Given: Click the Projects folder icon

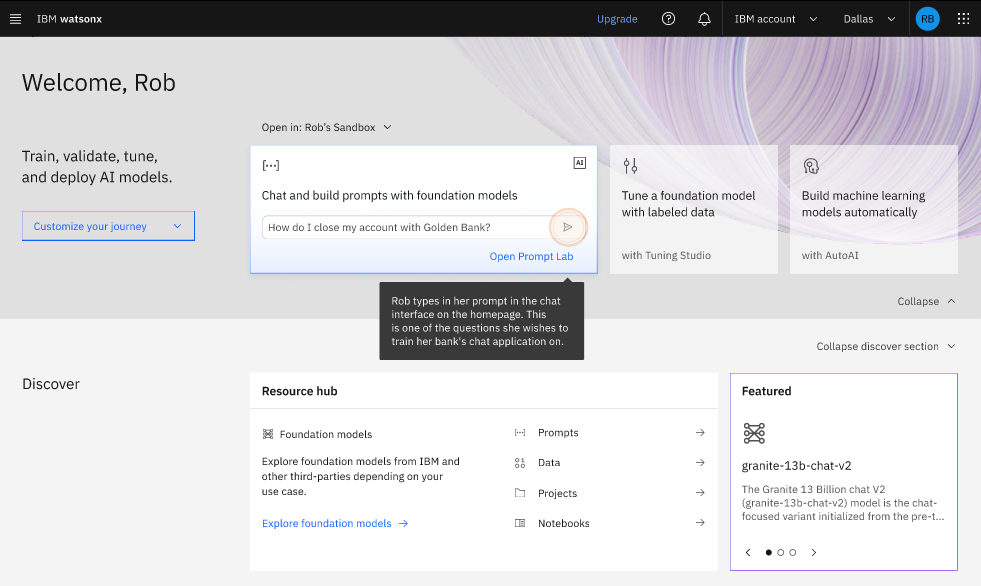Looking at the screenshot, I should [x=520, y=493].
